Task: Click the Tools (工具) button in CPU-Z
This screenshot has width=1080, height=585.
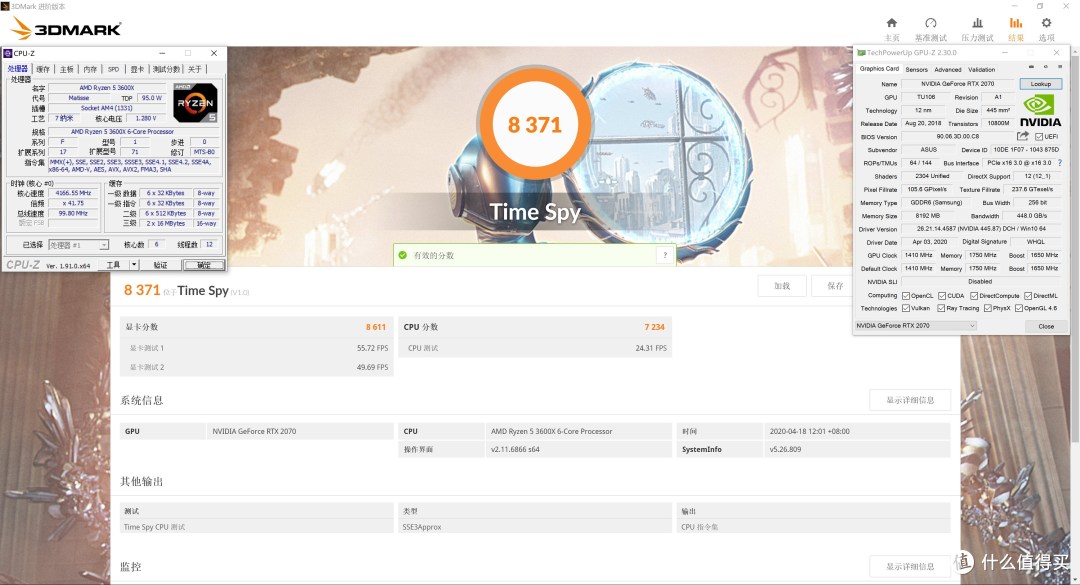Action: pos(113,265)
